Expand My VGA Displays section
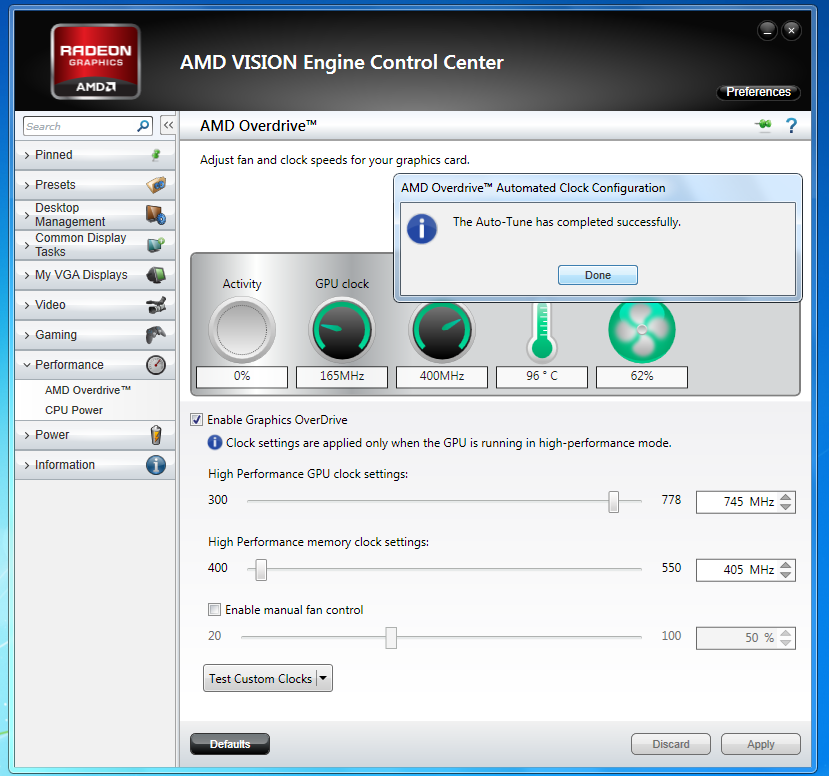829x776 pixels. pos(27,275)
